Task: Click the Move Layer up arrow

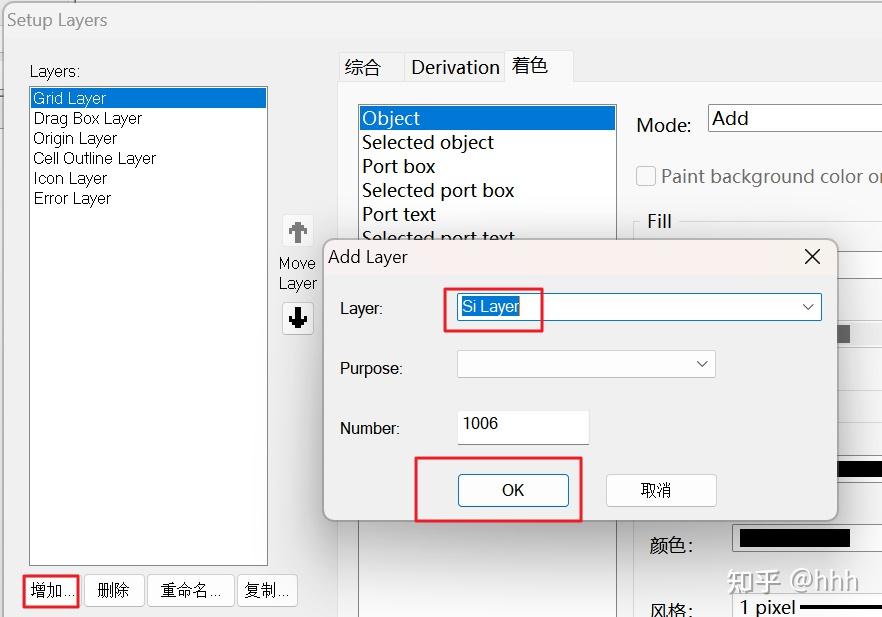Action: [x=297, y=232]
